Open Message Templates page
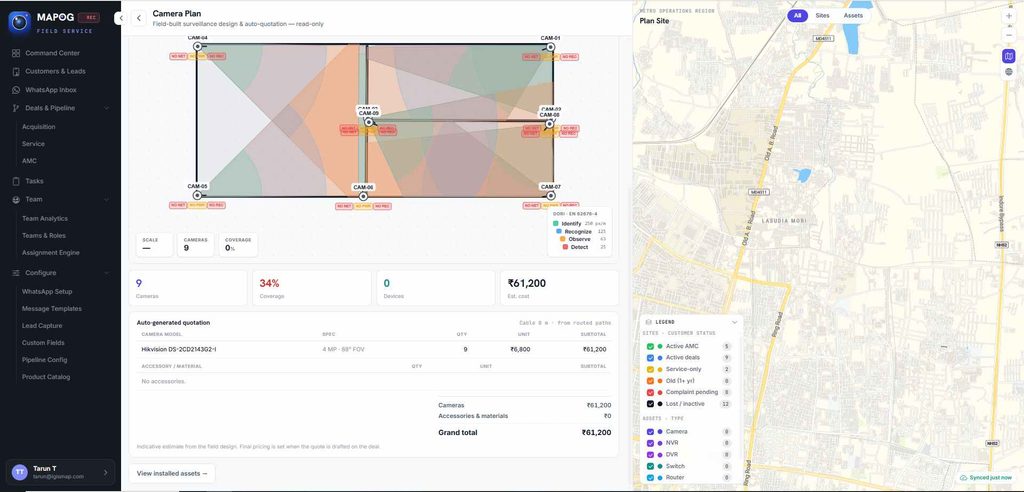Screen dimensions: 1024x492 click(x=52, y=309)
